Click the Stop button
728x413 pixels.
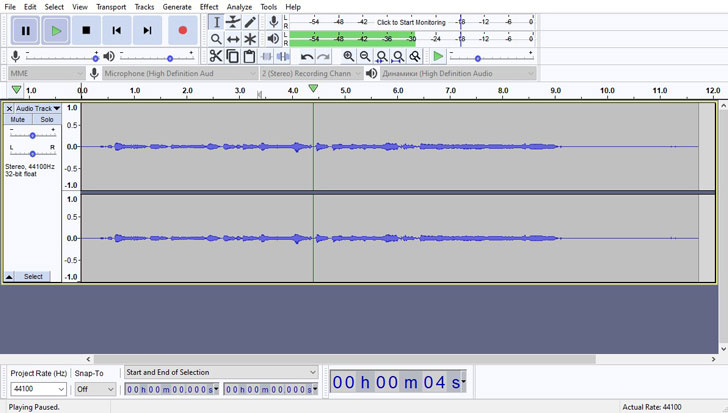coord(87,31)
